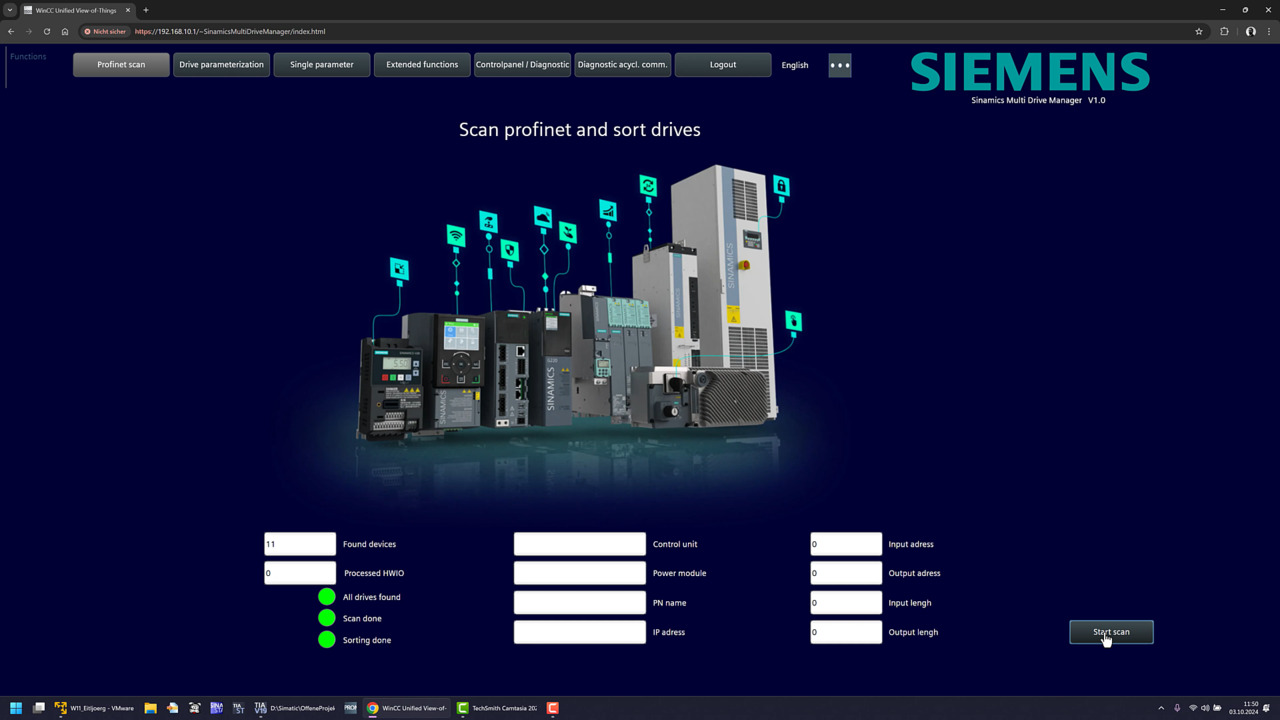Viewport: 1280px width, 720px height.
Task: Open the Extended functions page
Action: tap(422, 65)
